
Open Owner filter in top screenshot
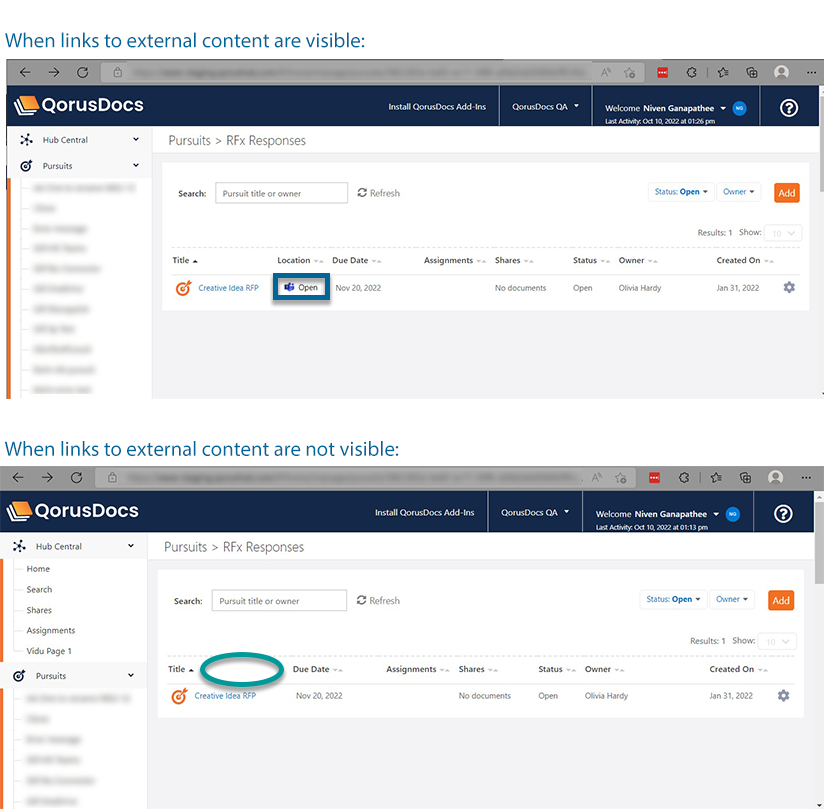[738, 192]
